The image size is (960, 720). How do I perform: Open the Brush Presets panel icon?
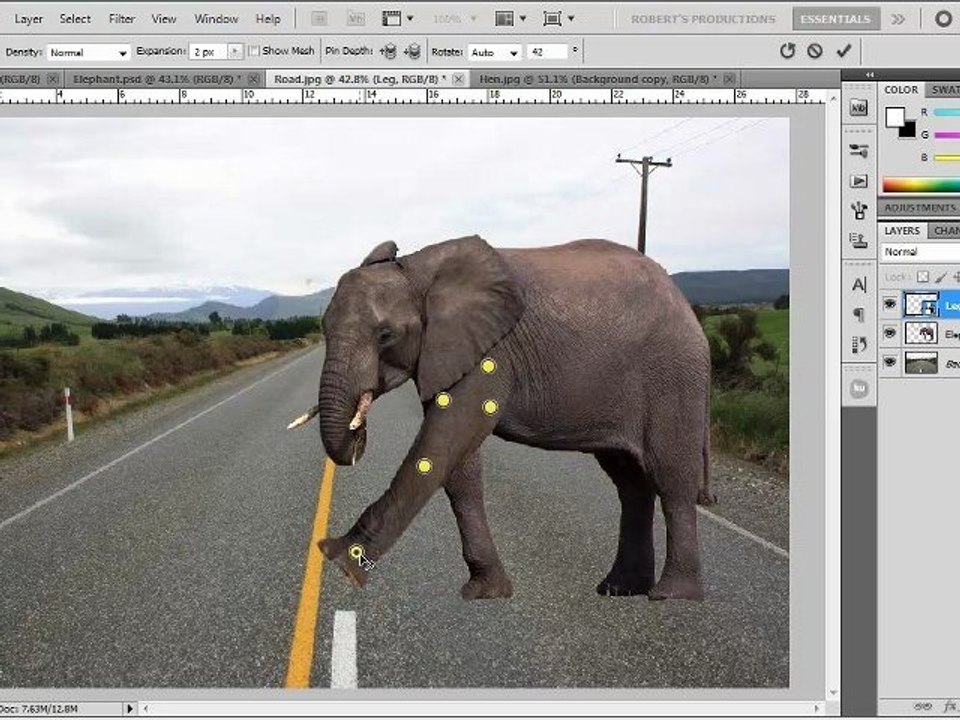pos(859,151)
